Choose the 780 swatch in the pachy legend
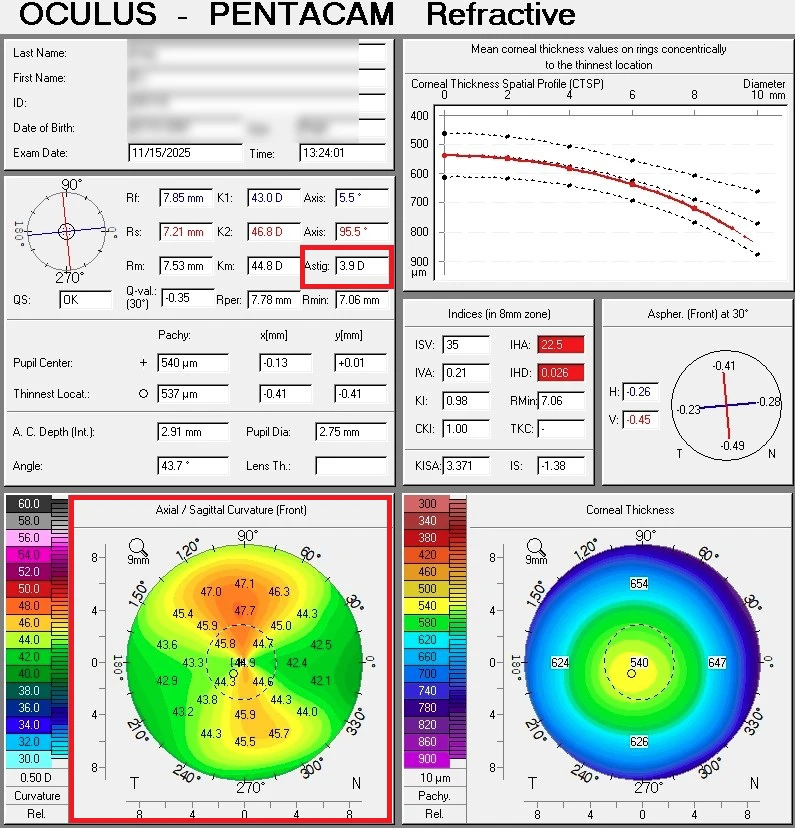Viewport: 795px width, 828px height. (427, 708)
